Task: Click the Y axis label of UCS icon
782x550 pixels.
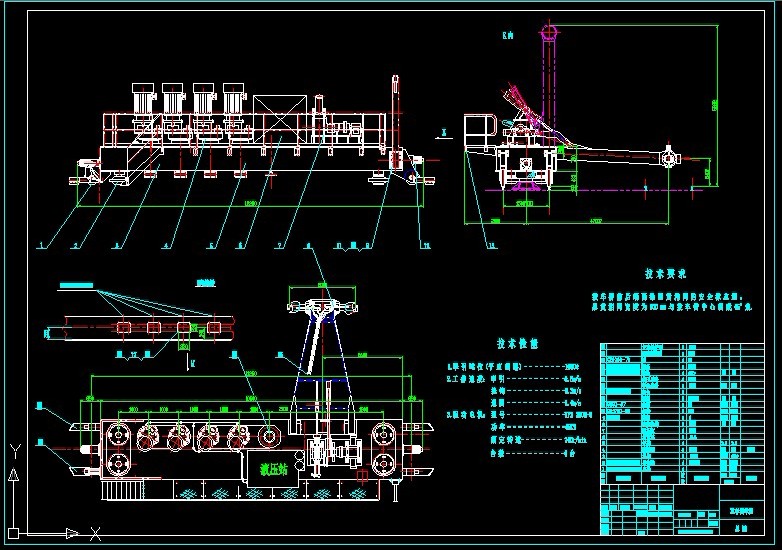Action: pyautogui.click(x=15, y=452)
